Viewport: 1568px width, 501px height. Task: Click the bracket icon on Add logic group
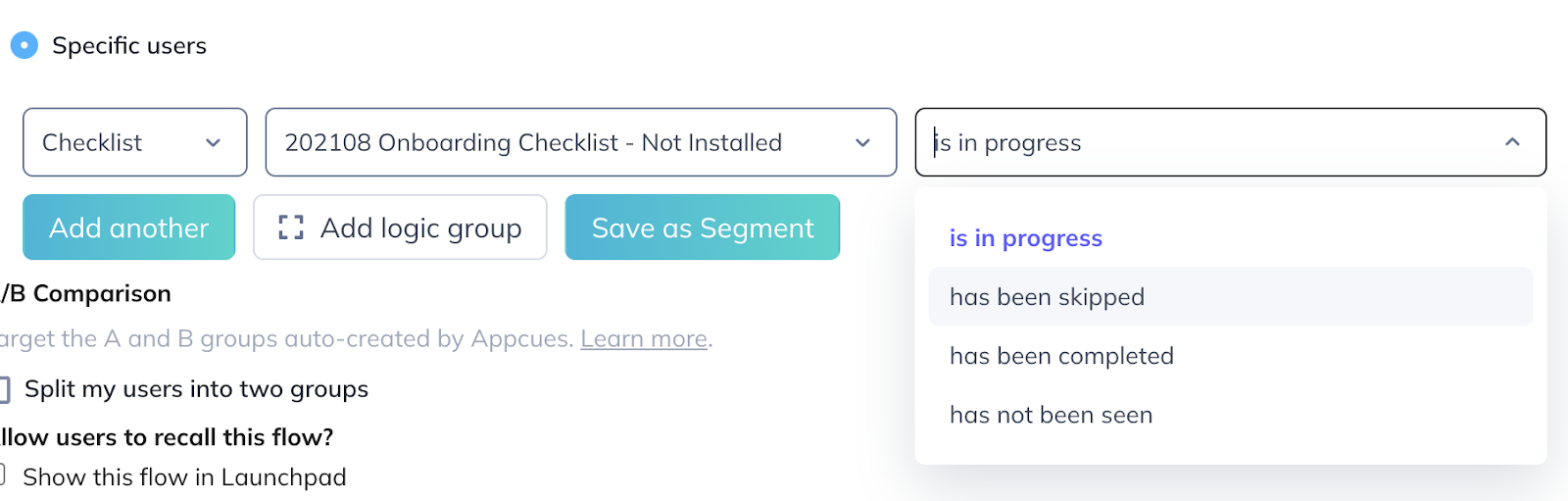(x=291, y=227)
